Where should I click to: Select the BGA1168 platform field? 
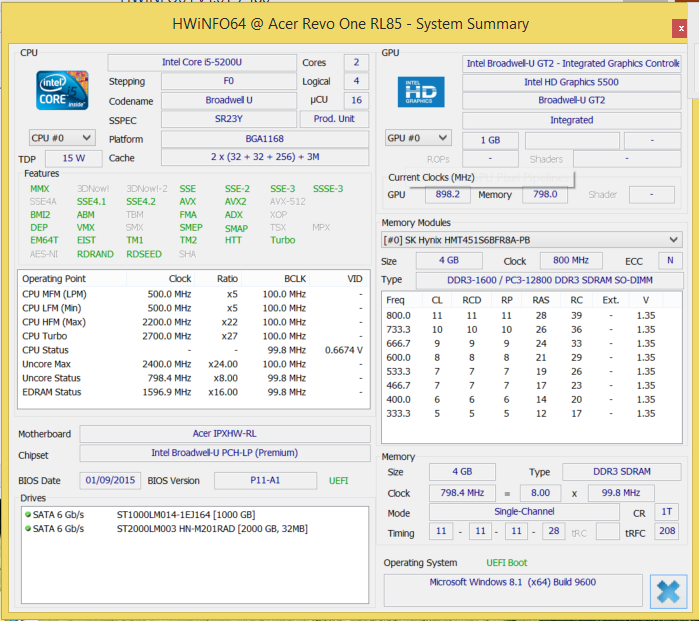coord(265,139)
